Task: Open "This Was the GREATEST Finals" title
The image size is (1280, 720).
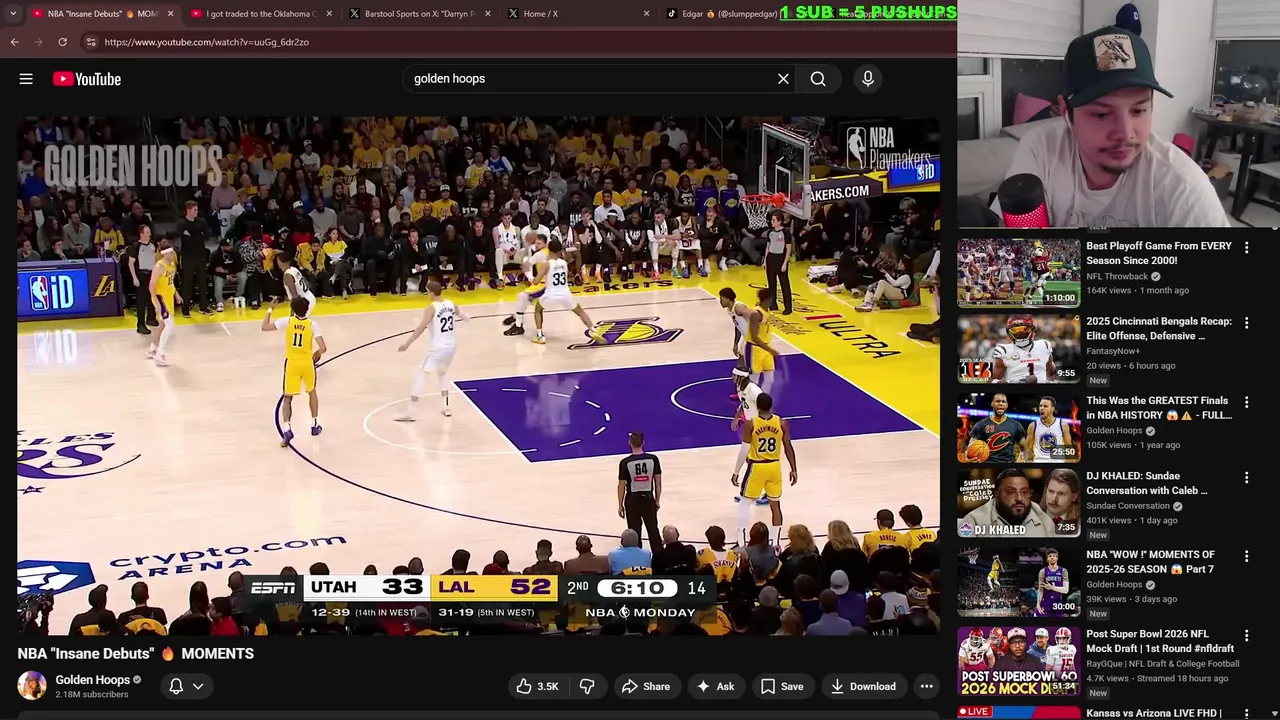Action: [1159, 408]
